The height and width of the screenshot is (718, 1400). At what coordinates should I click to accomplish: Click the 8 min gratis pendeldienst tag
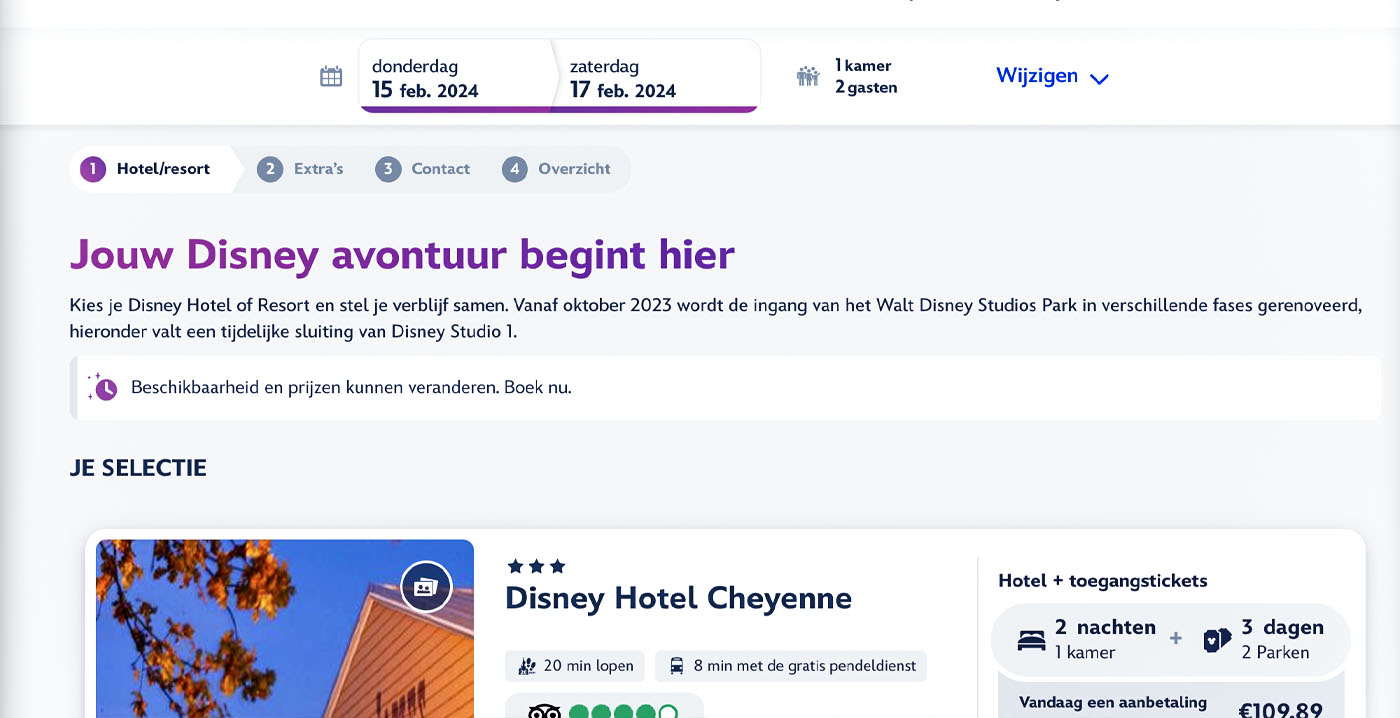click(x=791, y=666)
